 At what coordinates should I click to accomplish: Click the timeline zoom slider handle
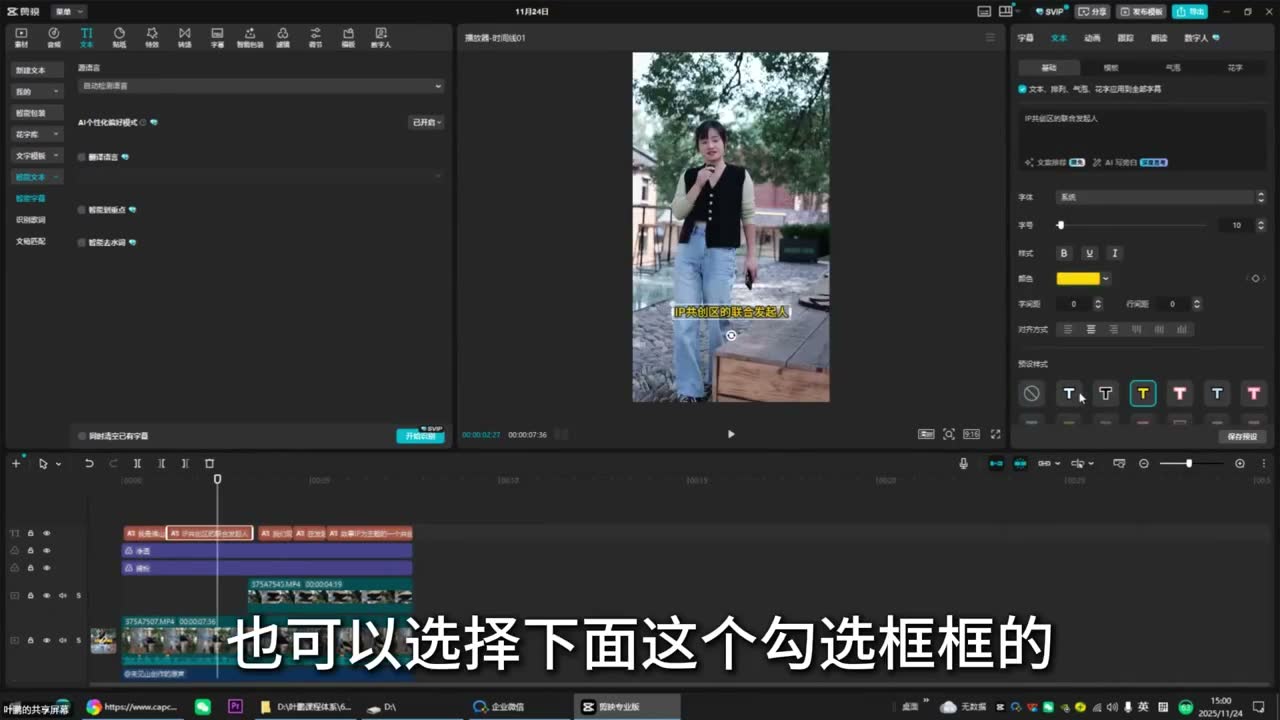point(1189,464)
